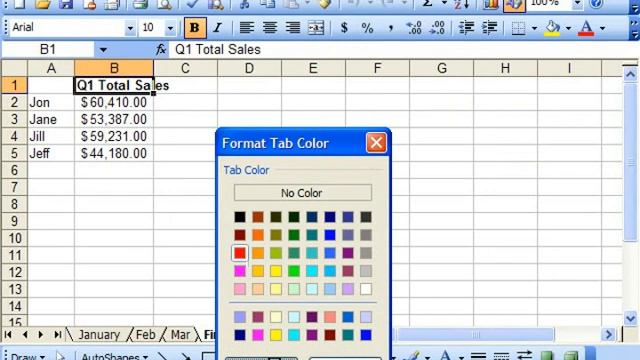Toggle Italic formatting
This screenshot has width=640, height=360.
[218, 28]
